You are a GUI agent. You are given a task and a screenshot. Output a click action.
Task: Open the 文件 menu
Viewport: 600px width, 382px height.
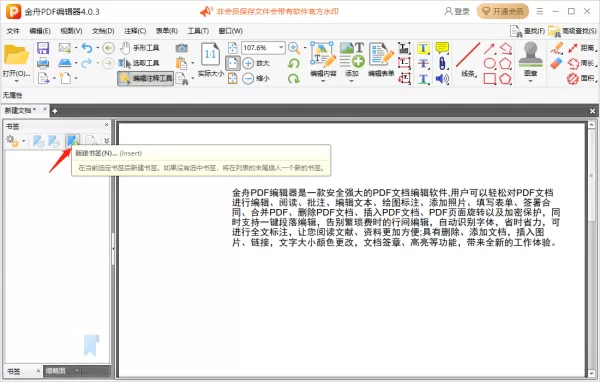[x=13, y=31]
